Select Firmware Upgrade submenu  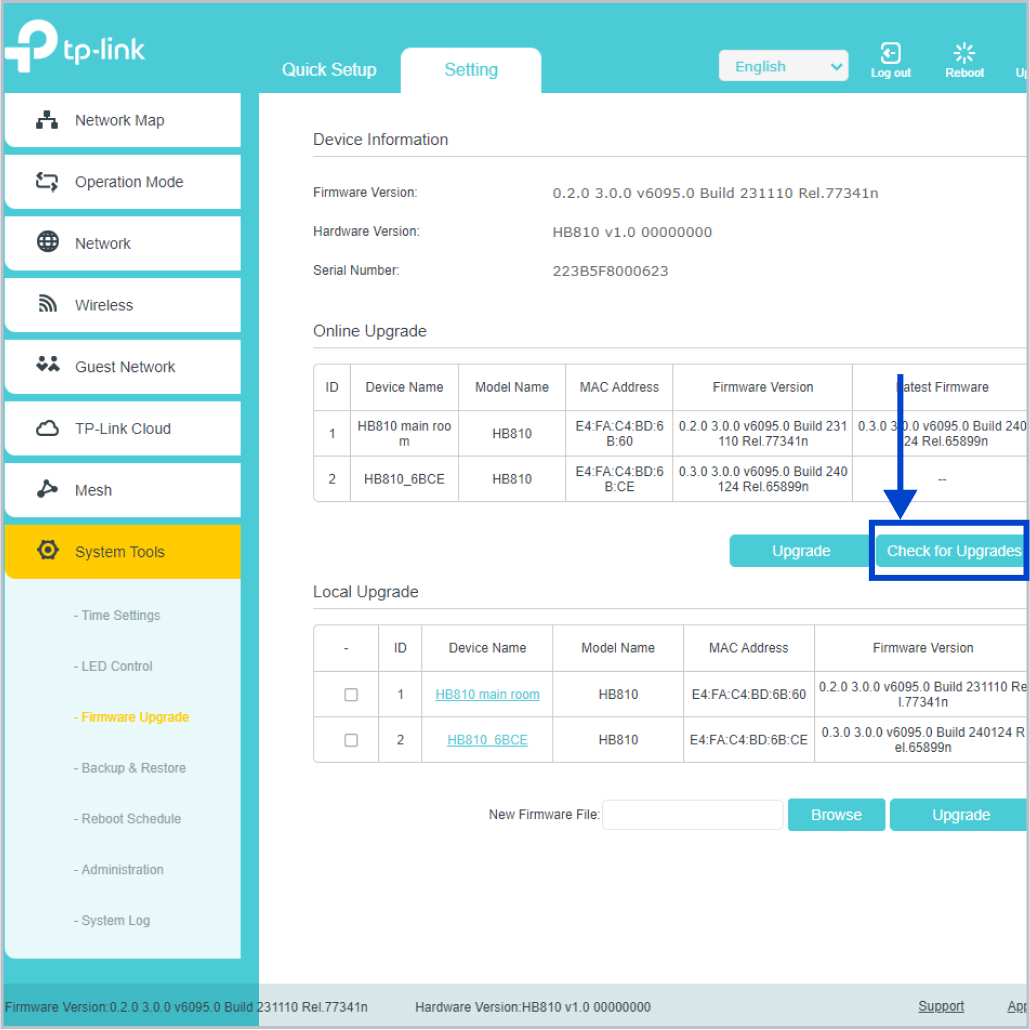click(x=131, y=717)
